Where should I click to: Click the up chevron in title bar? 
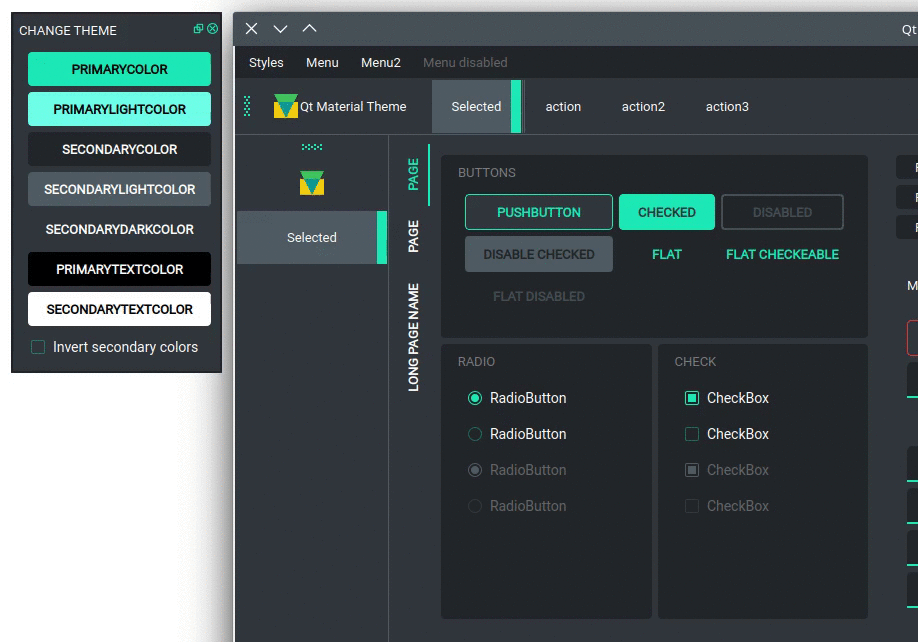point(309,28)
